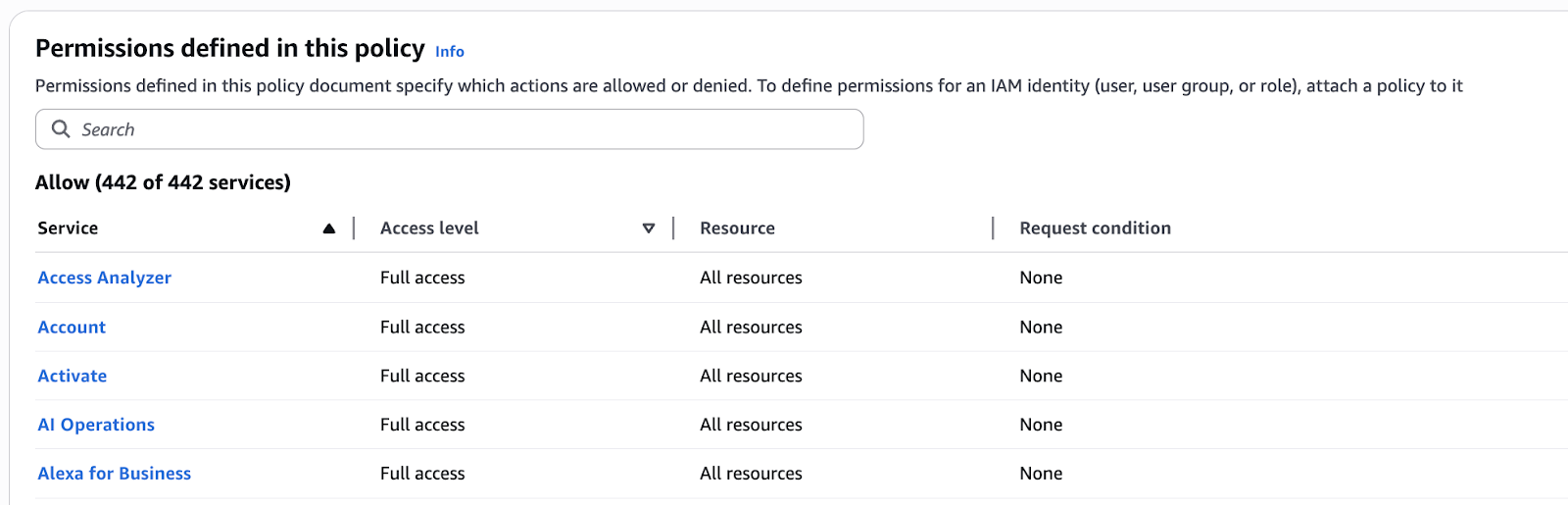Select All resources cell for Alexa for Business
This screenshot has height=505, width=1568.
pyautogui.click(x=751, y=474)
